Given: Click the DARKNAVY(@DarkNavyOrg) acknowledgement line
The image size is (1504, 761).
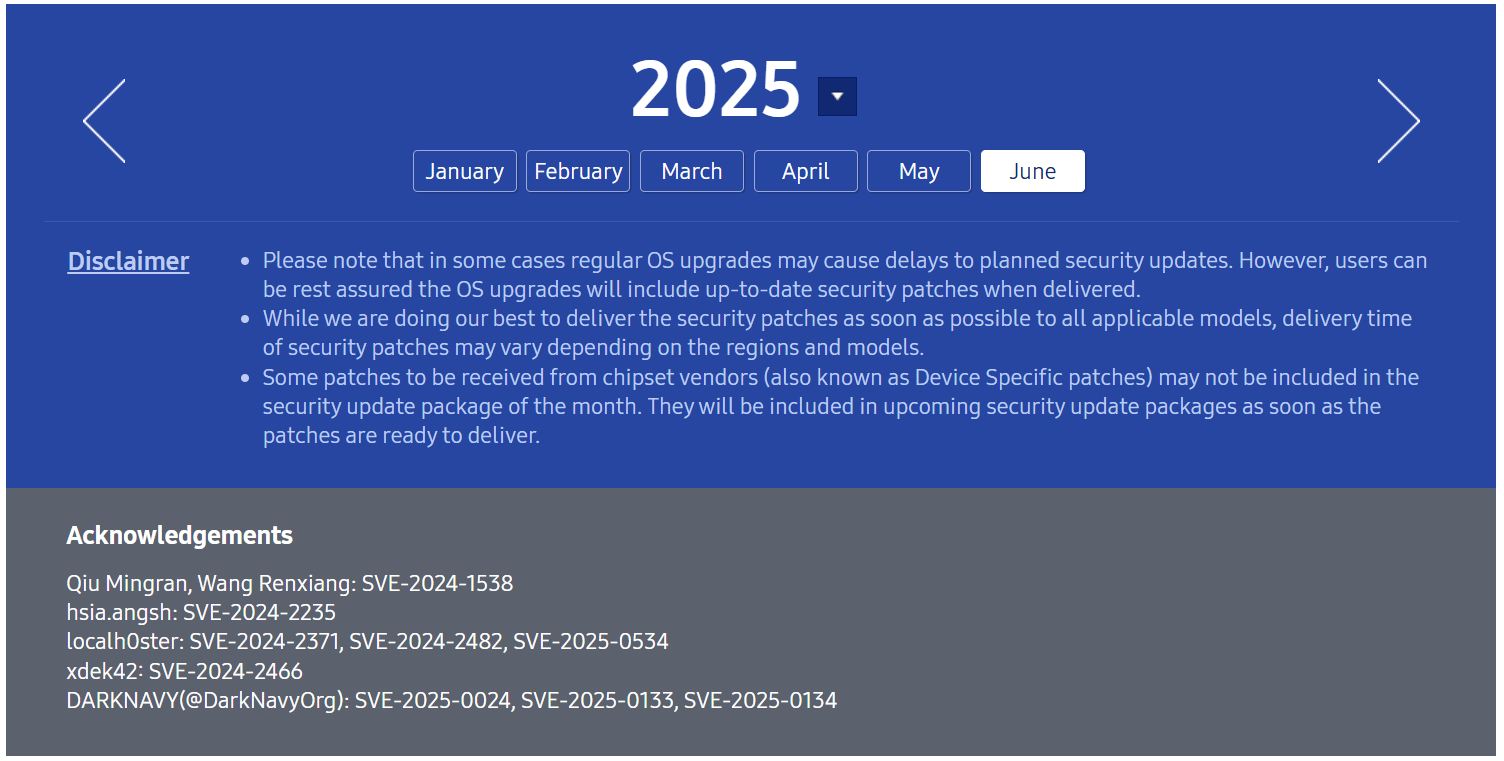Looking at the screenshot, I should pyautogui.click(x=451, y=700).
